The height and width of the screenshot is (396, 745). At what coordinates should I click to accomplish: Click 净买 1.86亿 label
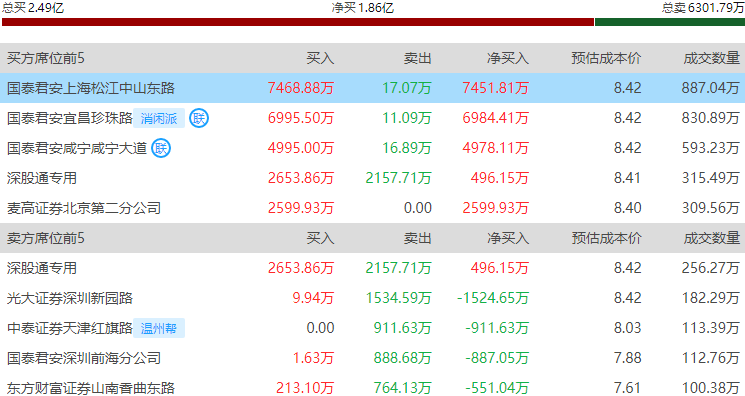tap(363, 8)
